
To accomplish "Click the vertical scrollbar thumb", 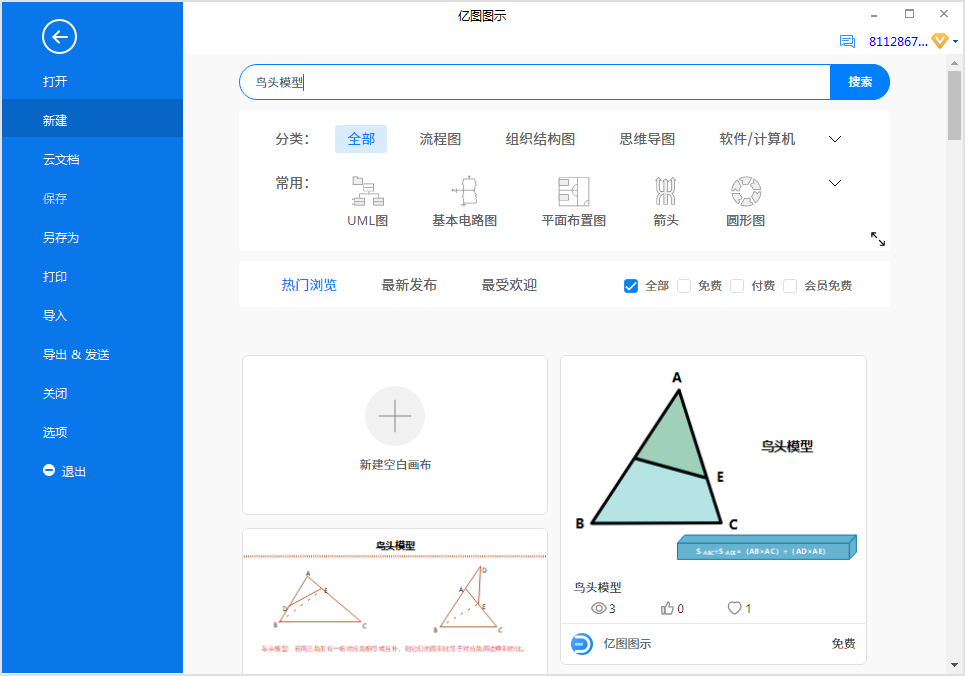I will pyautogui.click(x=954, y=105).
